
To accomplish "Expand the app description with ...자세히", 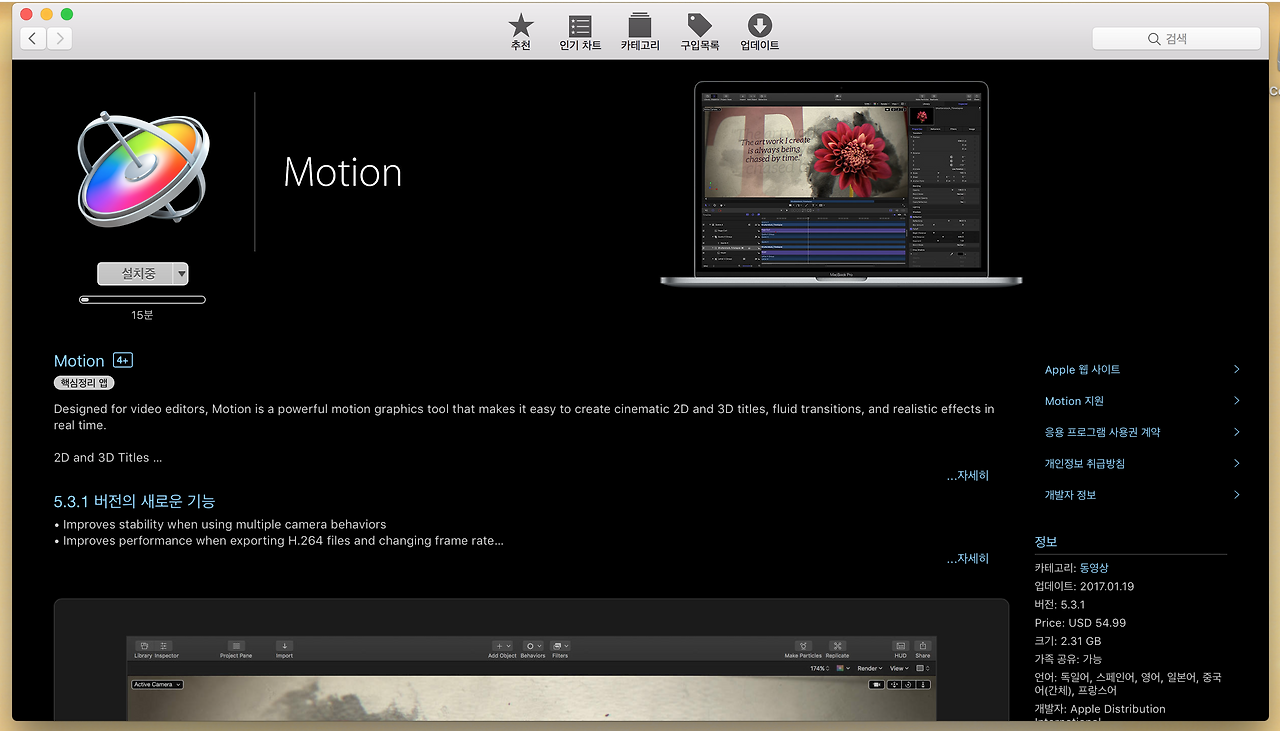I will [x=968, y=476].
